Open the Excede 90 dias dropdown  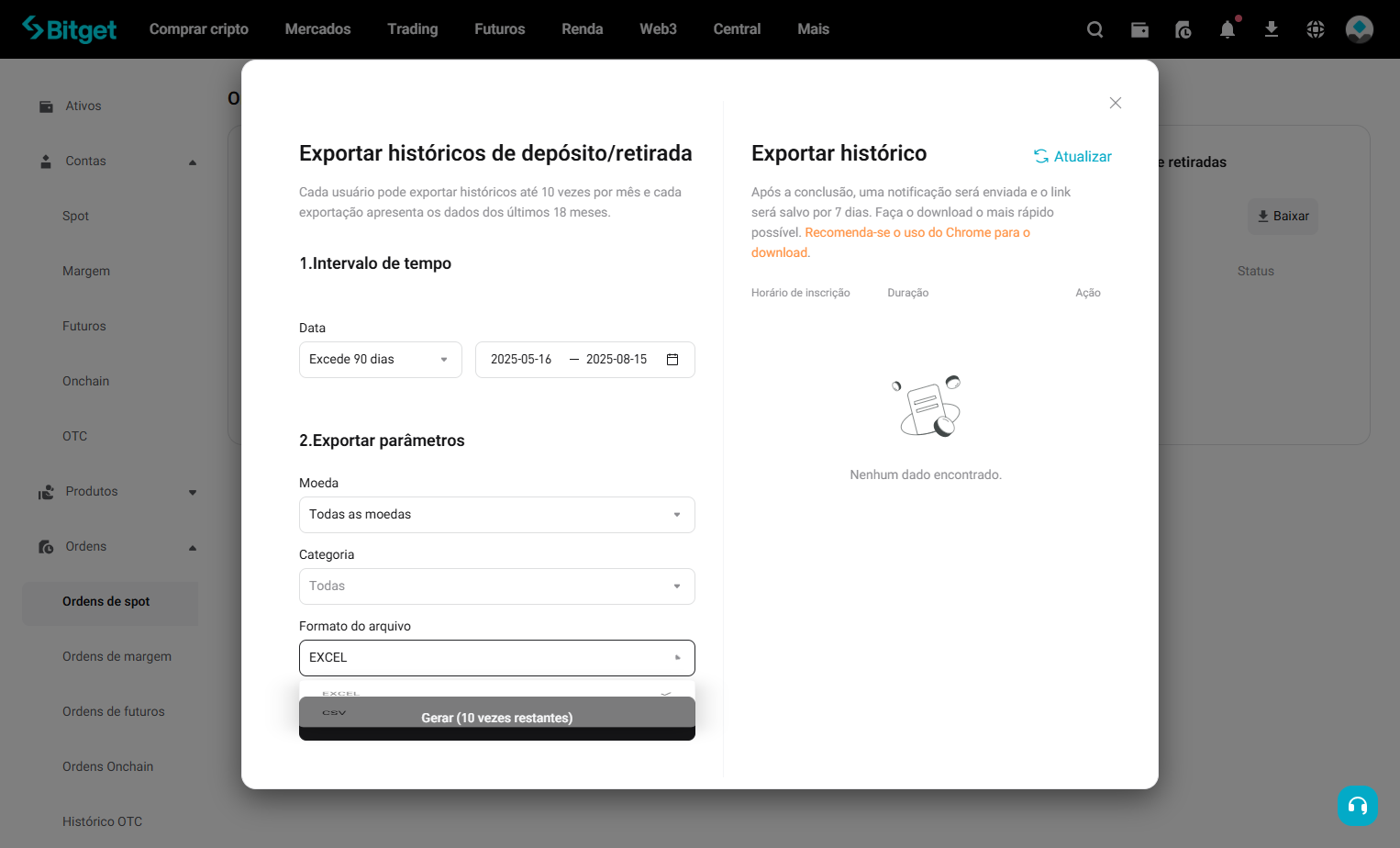381,360
